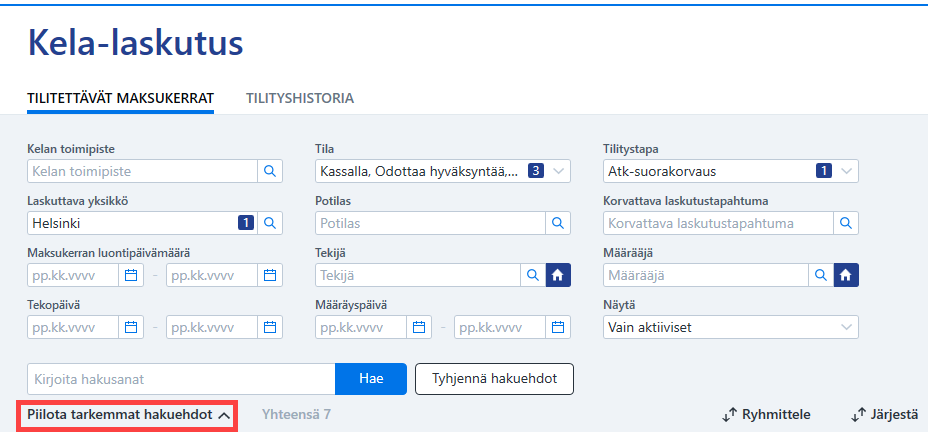
Task: Click Maksukerran luontipäivämäärä start date input
Action: coord(73,275)
